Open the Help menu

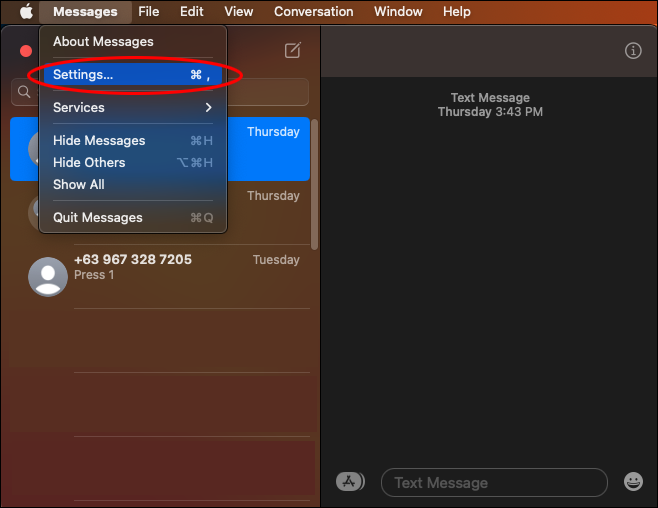pos(457,11)
